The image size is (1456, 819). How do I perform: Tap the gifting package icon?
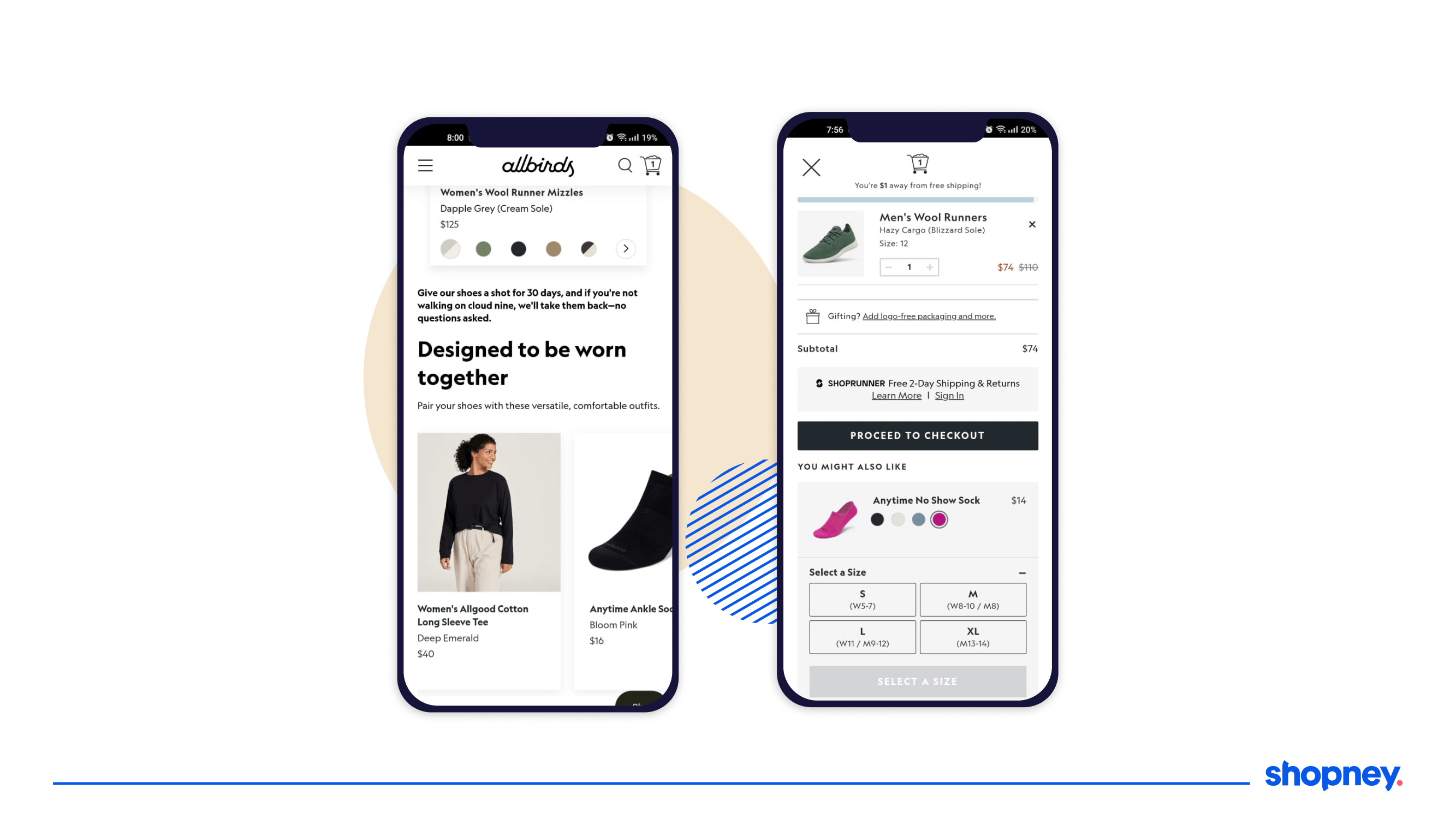pyautogui.click(x=813, y=315)
